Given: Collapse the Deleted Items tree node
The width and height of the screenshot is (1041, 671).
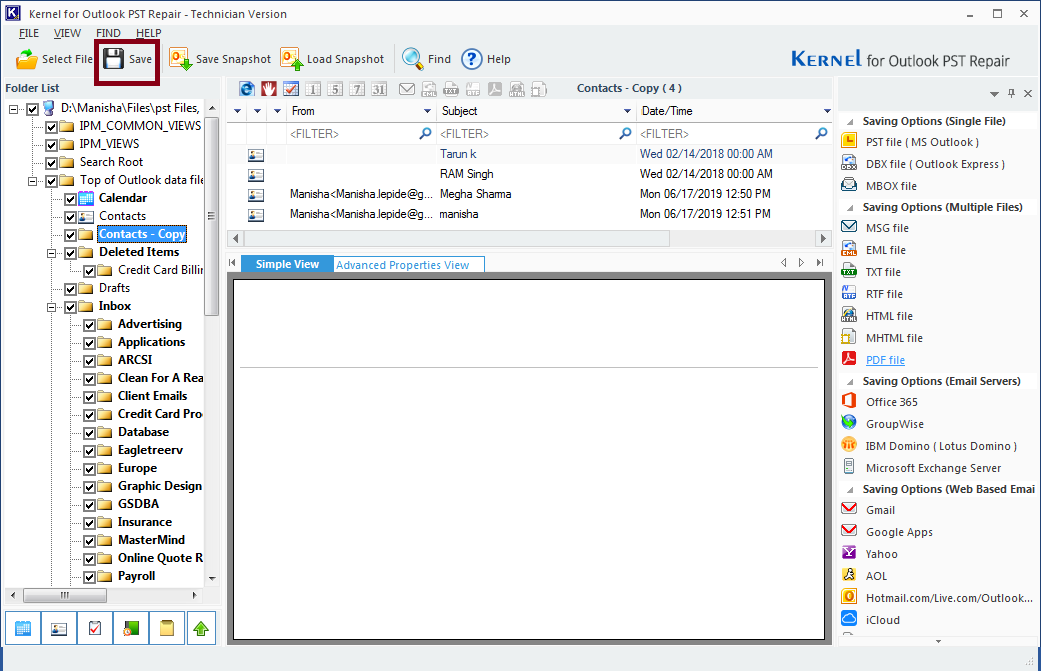Looking at the screenshot, I should [52, 253].
